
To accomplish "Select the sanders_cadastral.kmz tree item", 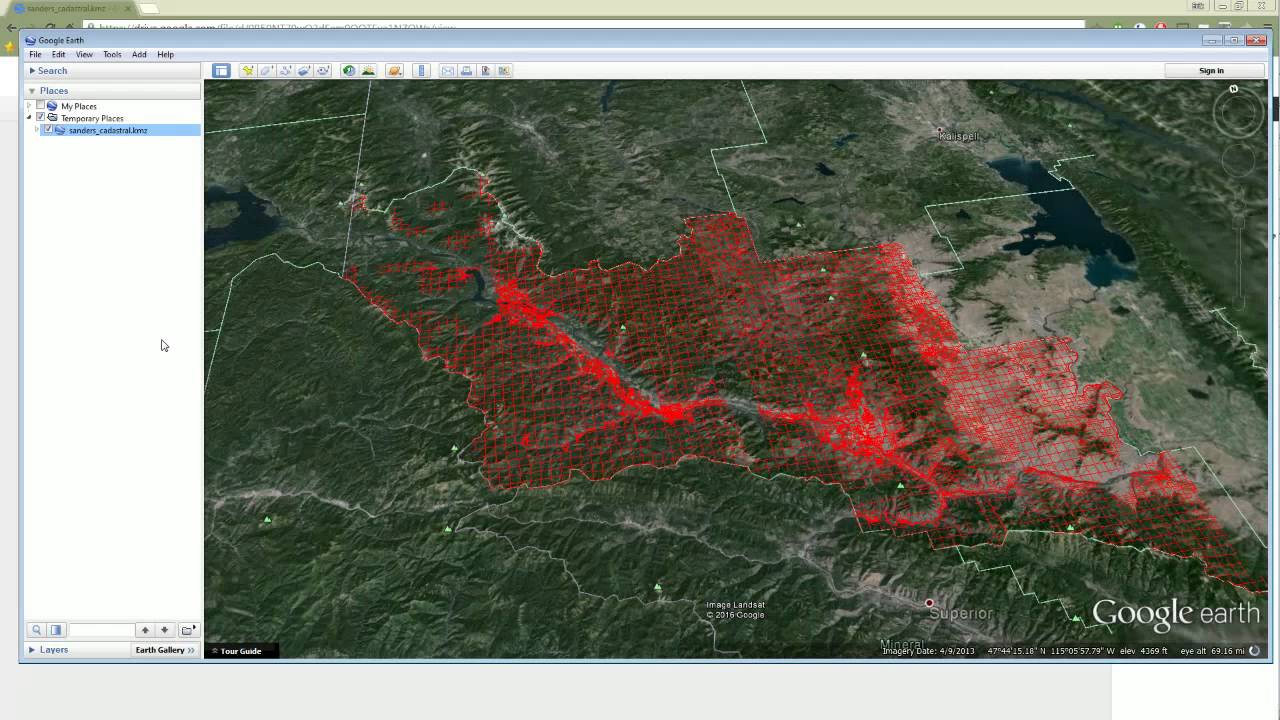I will 108,130.
